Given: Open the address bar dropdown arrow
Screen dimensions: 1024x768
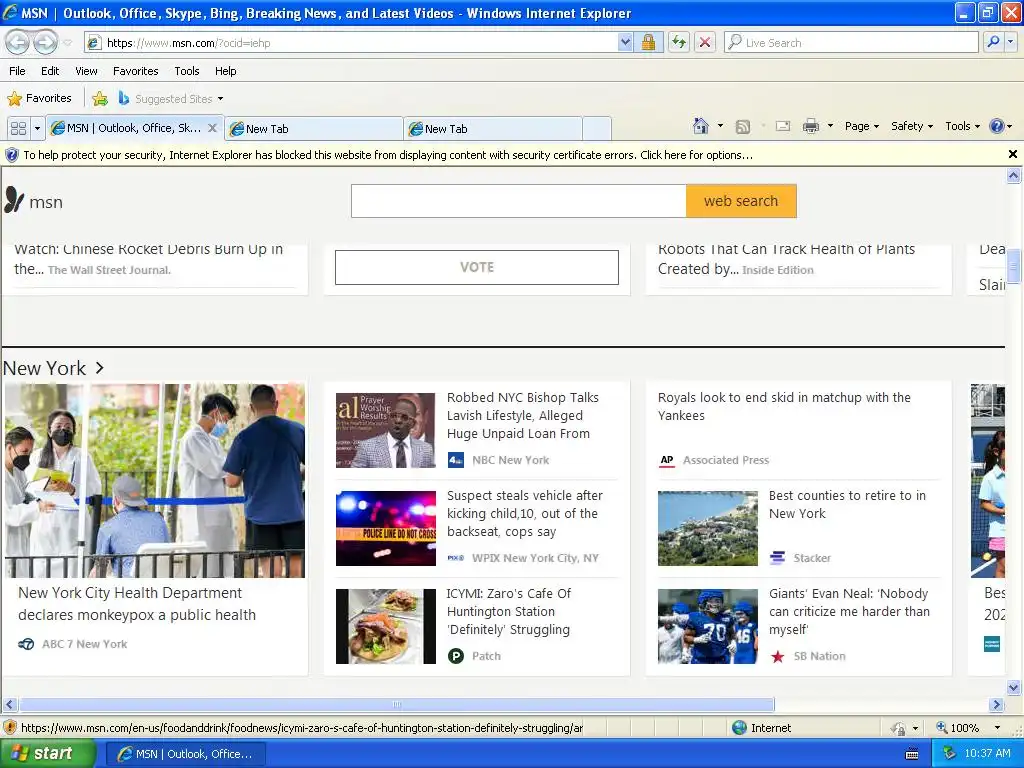Looking at the screenshot, I should pos(625,42).
